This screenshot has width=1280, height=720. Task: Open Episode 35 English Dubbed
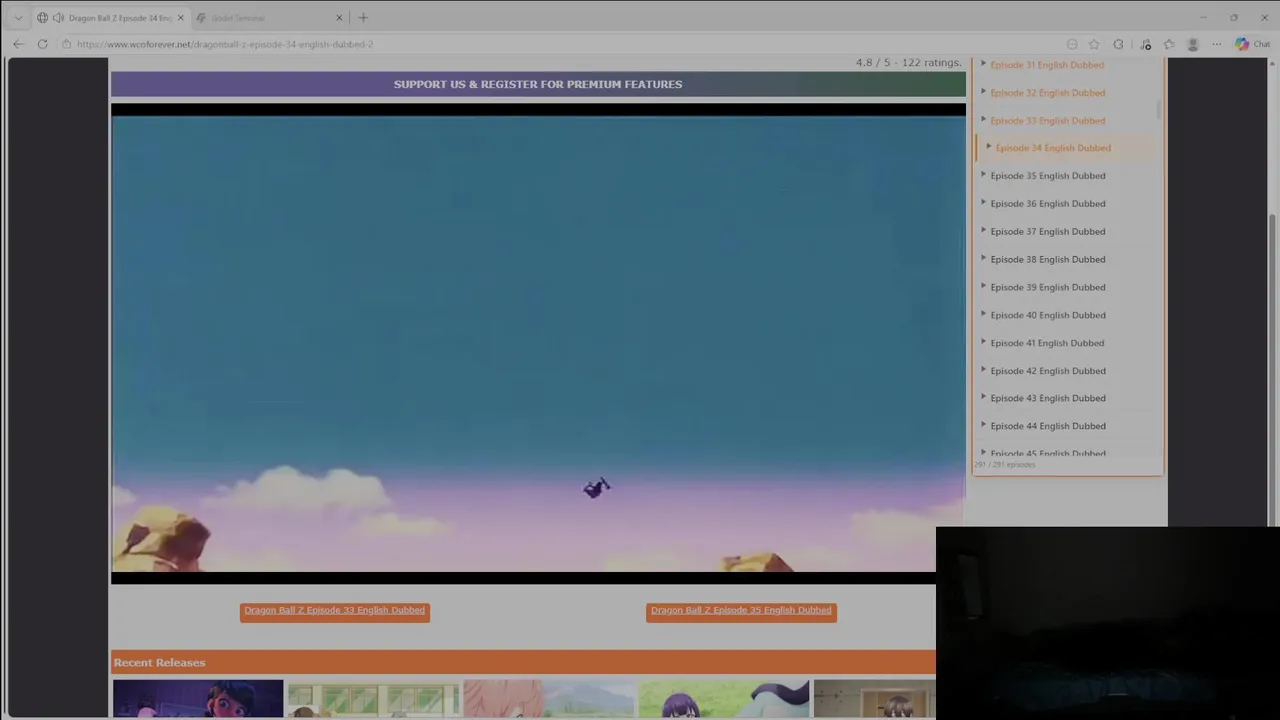click(x=1047, y=176)
